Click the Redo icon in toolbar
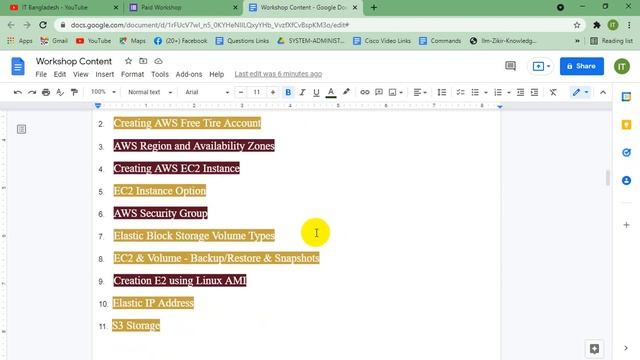640x360 pixels. (32, 92)
